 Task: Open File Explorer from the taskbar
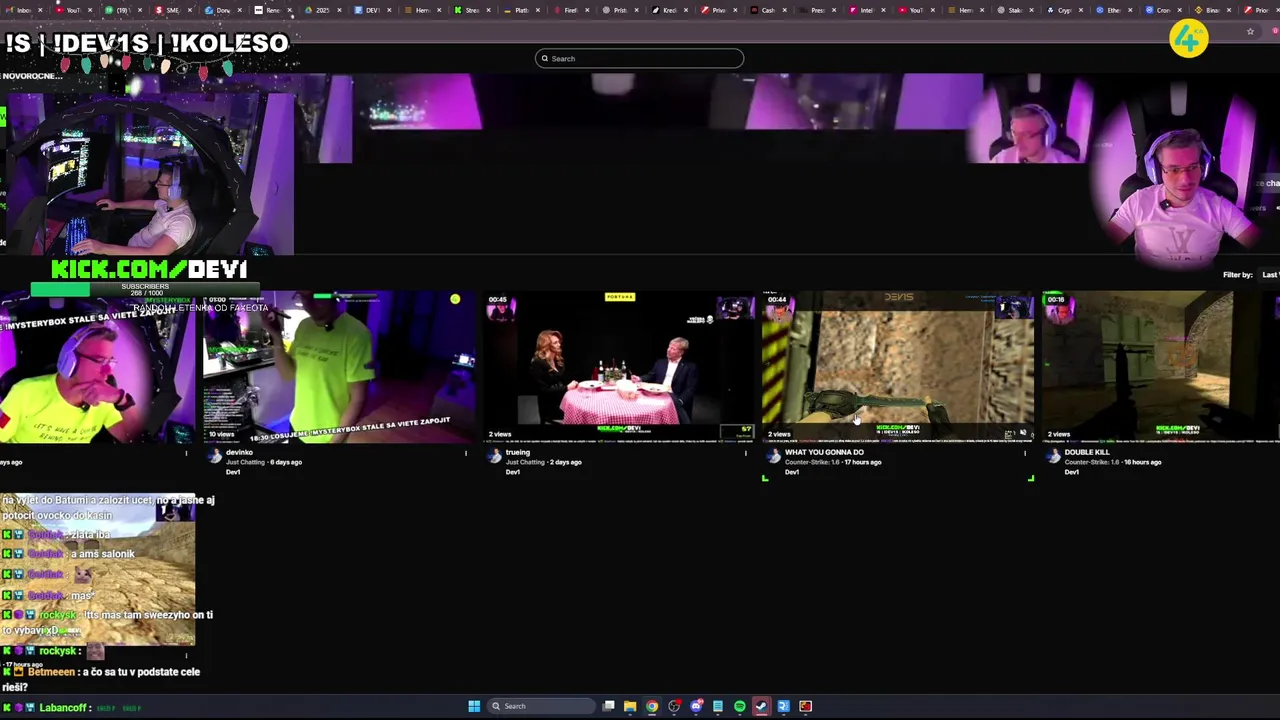pyautogui.click(x=630, y=706)
